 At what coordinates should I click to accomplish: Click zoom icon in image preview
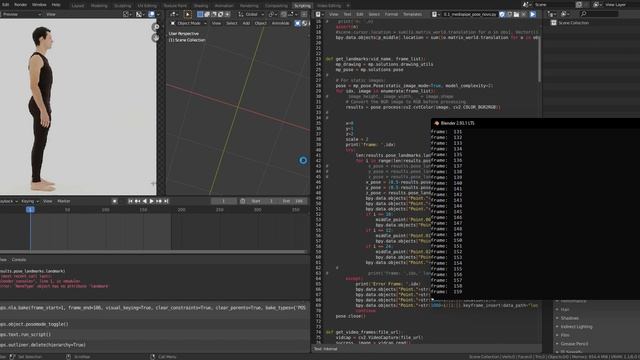click(x=156, y=27)
